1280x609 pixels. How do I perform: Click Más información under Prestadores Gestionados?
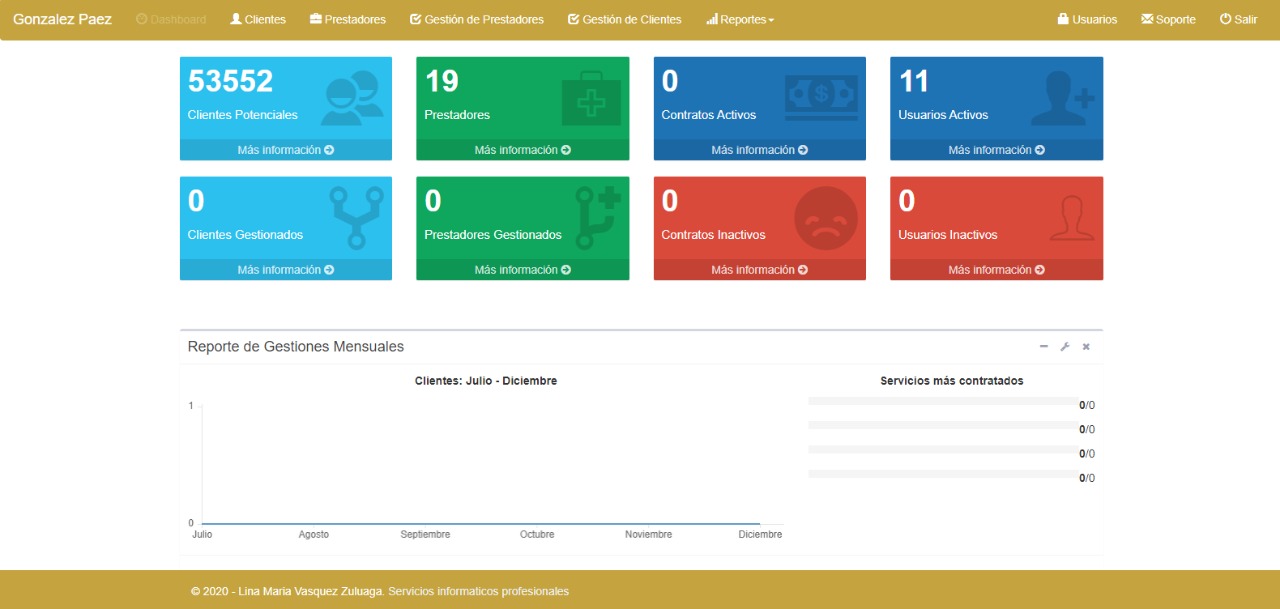tap(522, 270)
